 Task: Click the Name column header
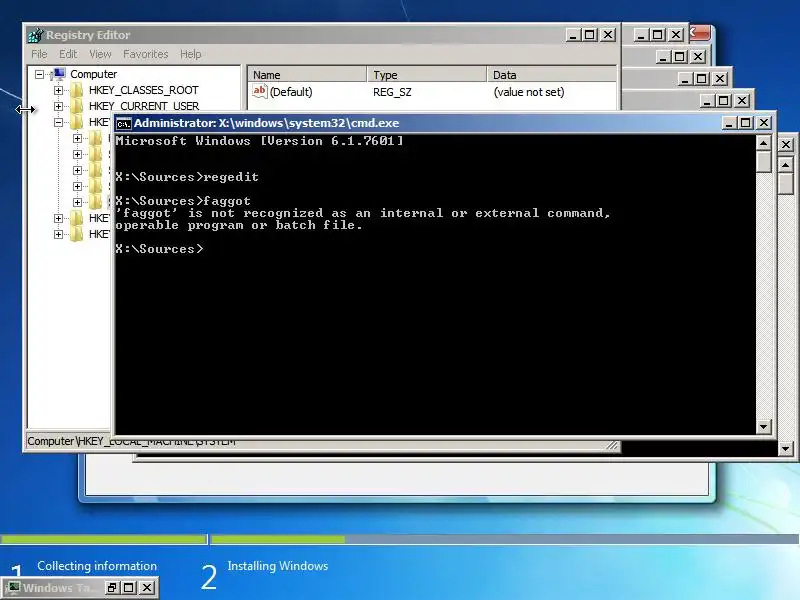tap(308, 74)
